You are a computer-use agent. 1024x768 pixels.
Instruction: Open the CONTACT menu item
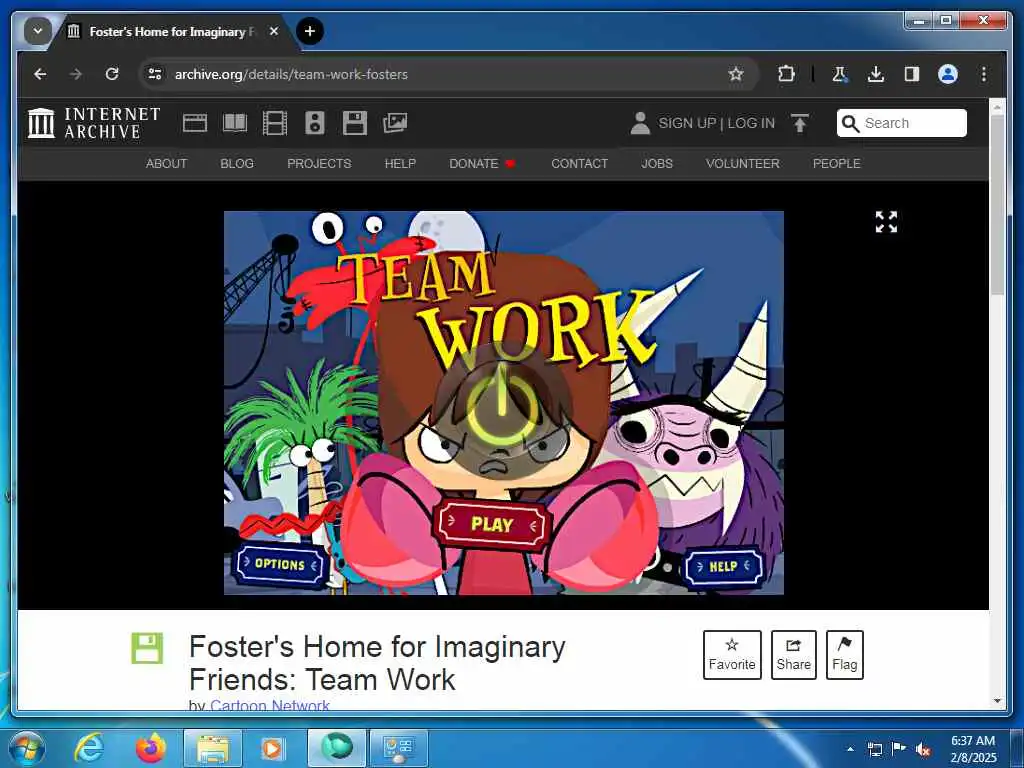[x=579, y=163]
